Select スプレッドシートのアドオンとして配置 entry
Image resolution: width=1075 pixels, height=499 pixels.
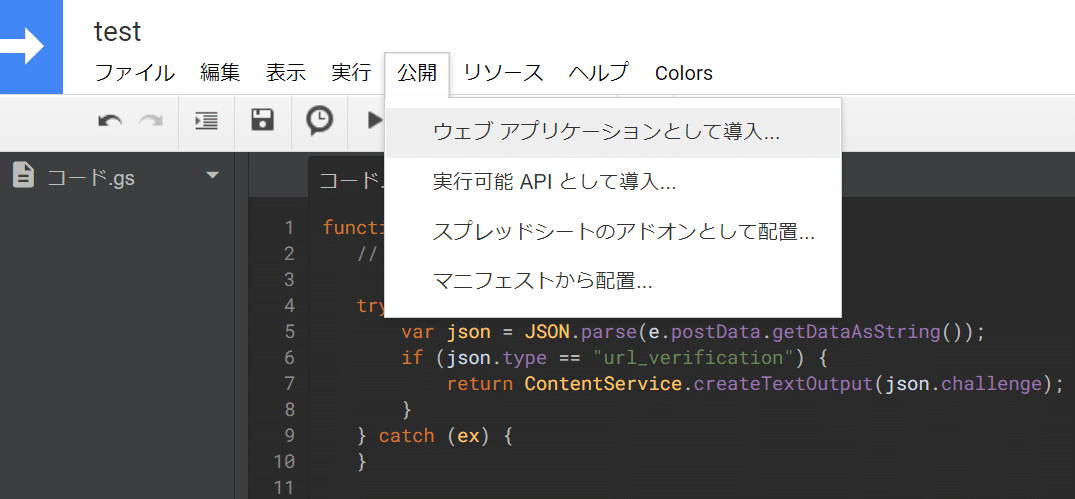tap(624, 232)
